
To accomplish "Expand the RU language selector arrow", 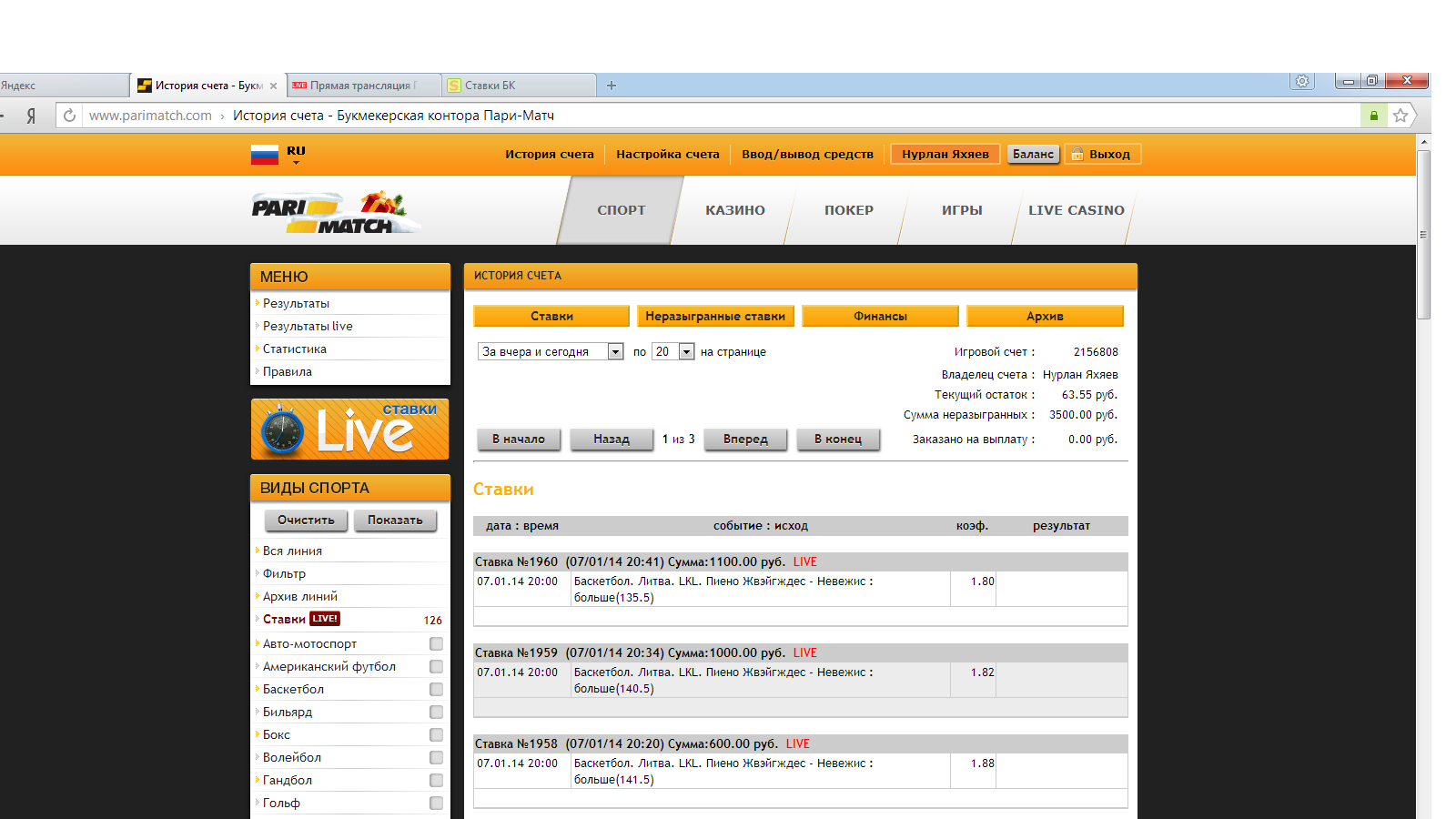I will (296, 163).
